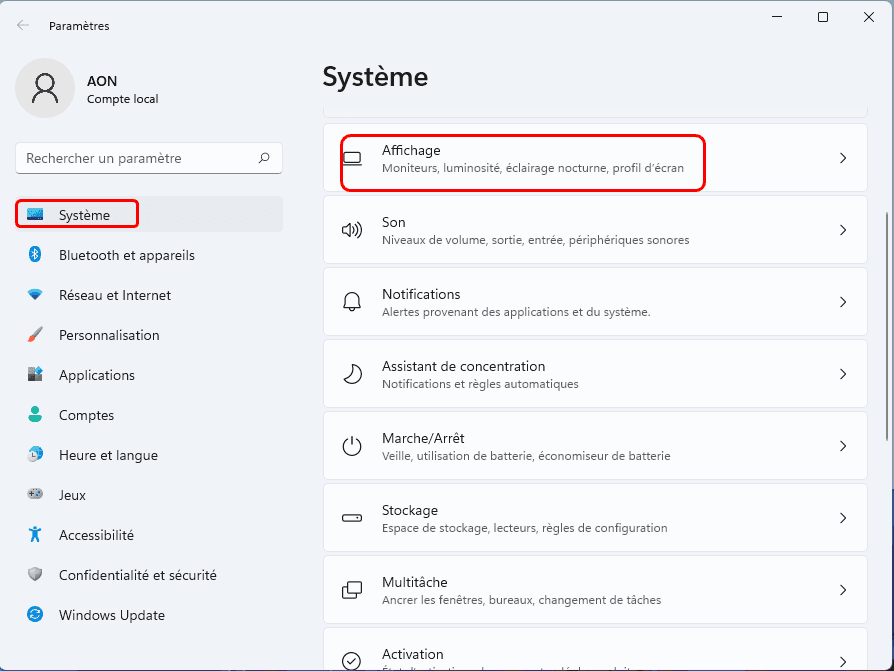Expand the Affichage settings chevron
894x671 pixels.
(x=843, y=158)
